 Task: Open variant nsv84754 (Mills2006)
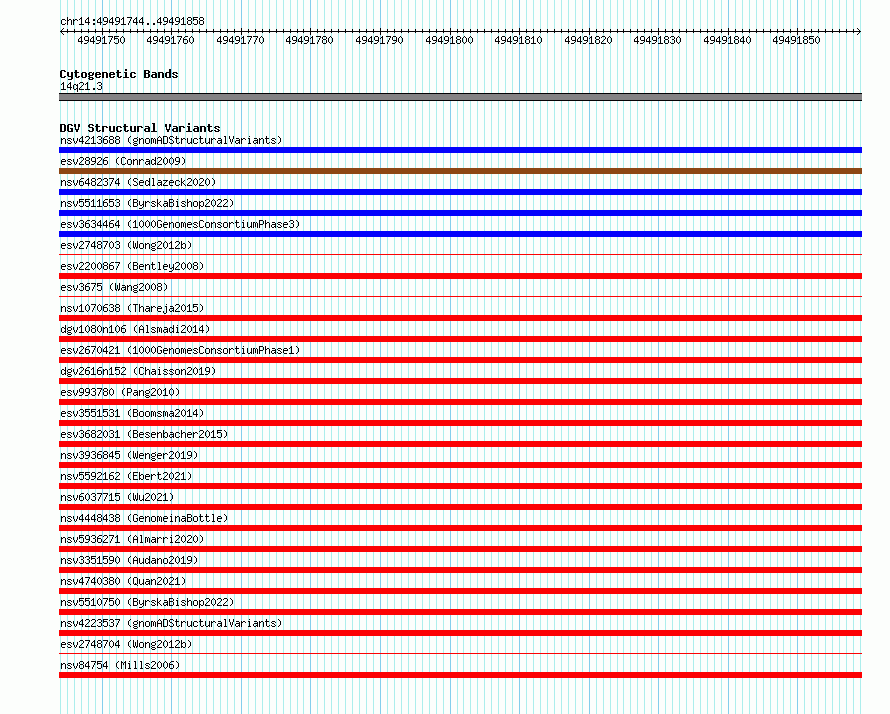coord(120,665)
